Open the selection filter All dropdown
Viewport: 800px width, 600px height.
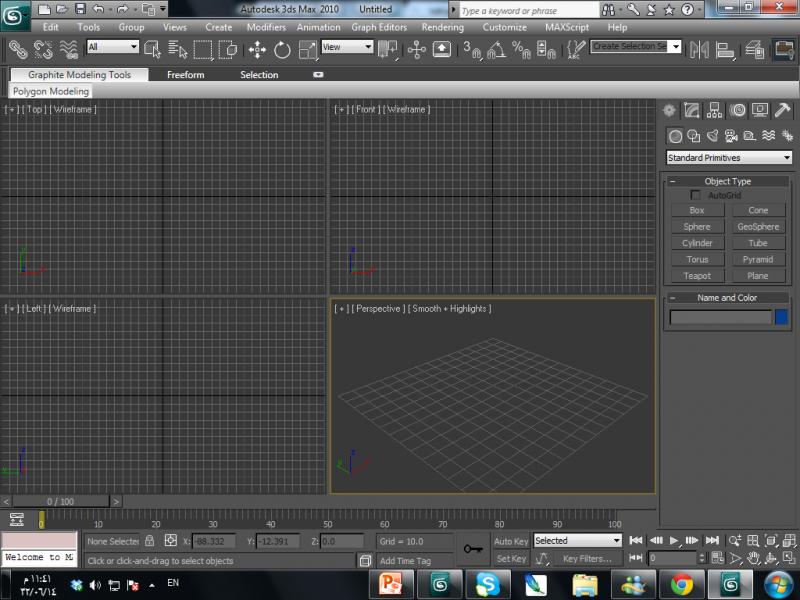[112, 47]
